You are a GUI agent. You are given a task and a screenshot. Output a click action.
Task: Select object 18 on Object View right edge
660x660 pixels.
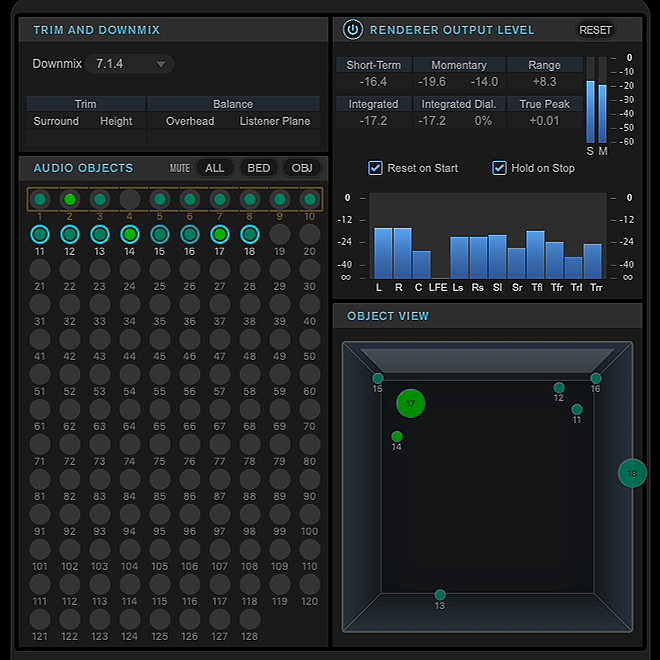(632, 474)
